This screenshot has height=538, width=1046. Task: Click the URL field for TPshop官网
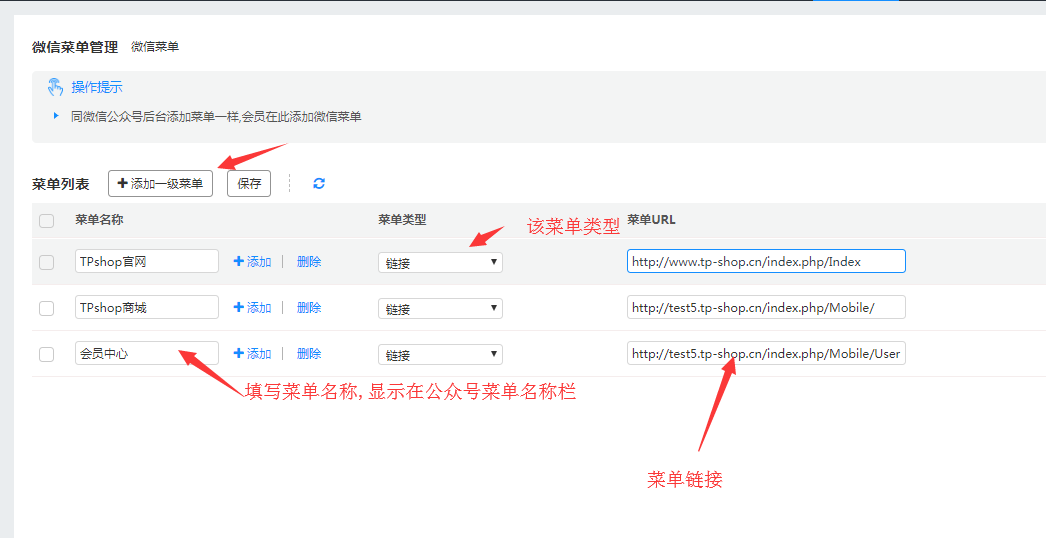click(x=766, y=262)
